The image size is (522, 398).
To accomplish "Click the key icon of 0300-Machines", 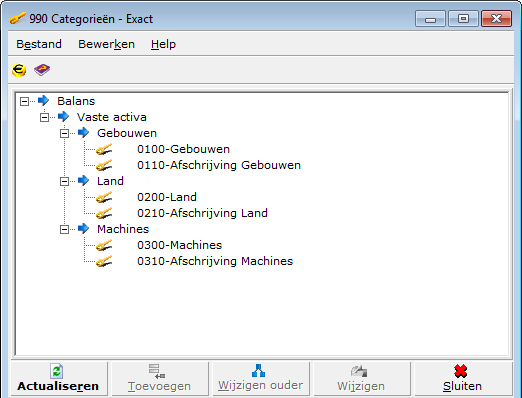I will tap(104, 245).
